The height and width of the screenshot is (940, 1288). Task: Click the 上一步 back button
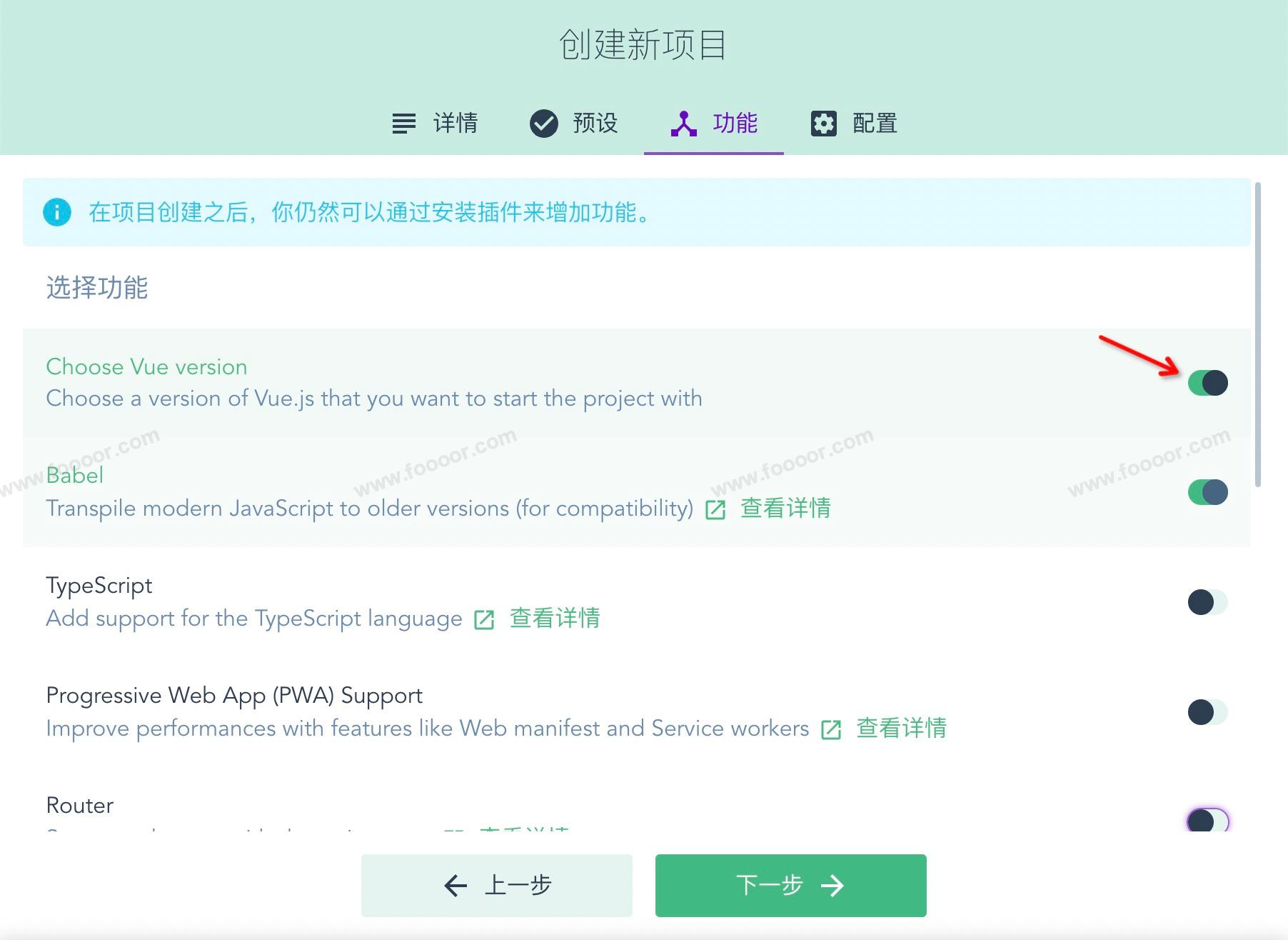496,886
